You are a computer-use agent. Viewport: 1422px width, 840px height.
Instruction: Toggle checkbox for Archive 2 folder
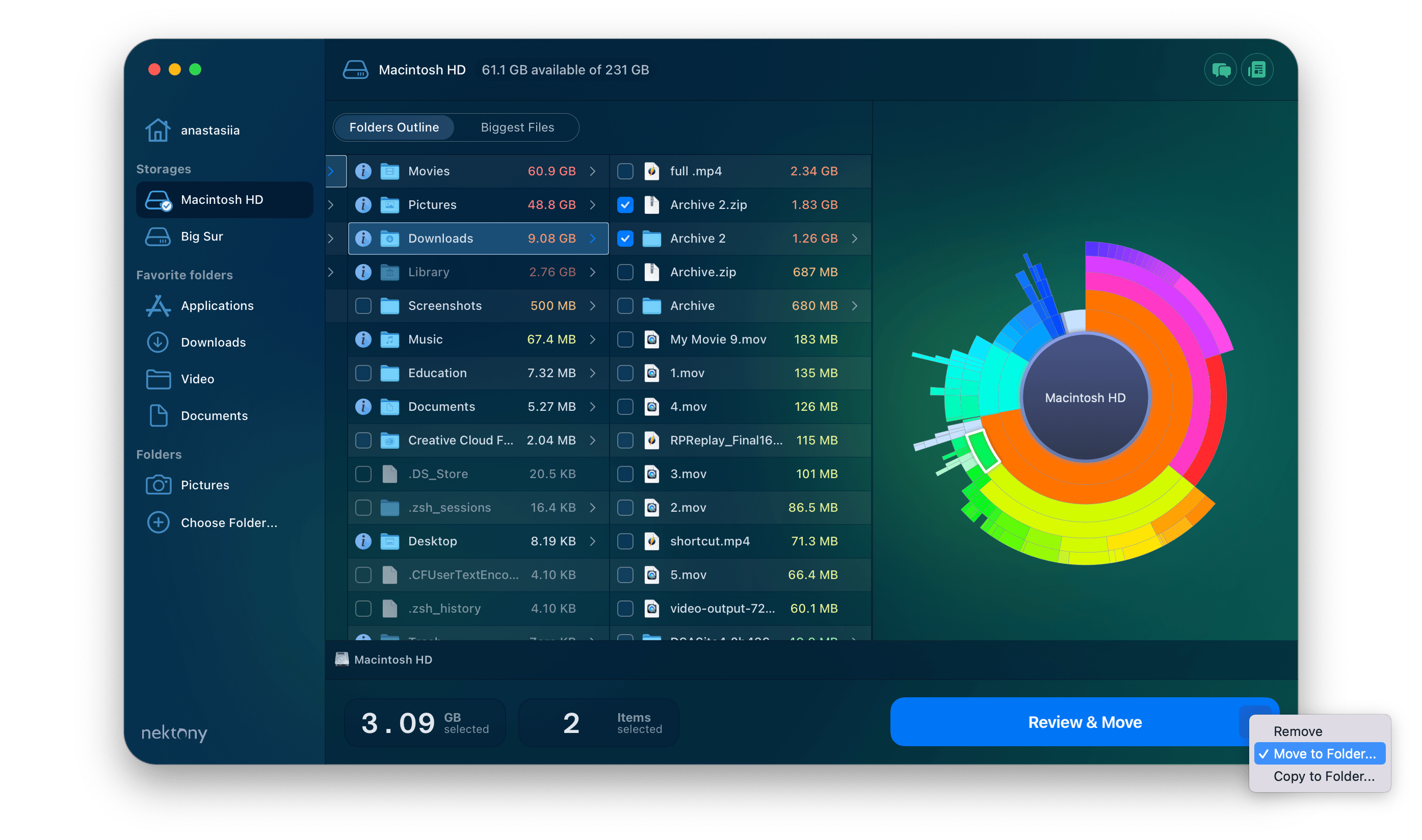(x=625, y=238)
